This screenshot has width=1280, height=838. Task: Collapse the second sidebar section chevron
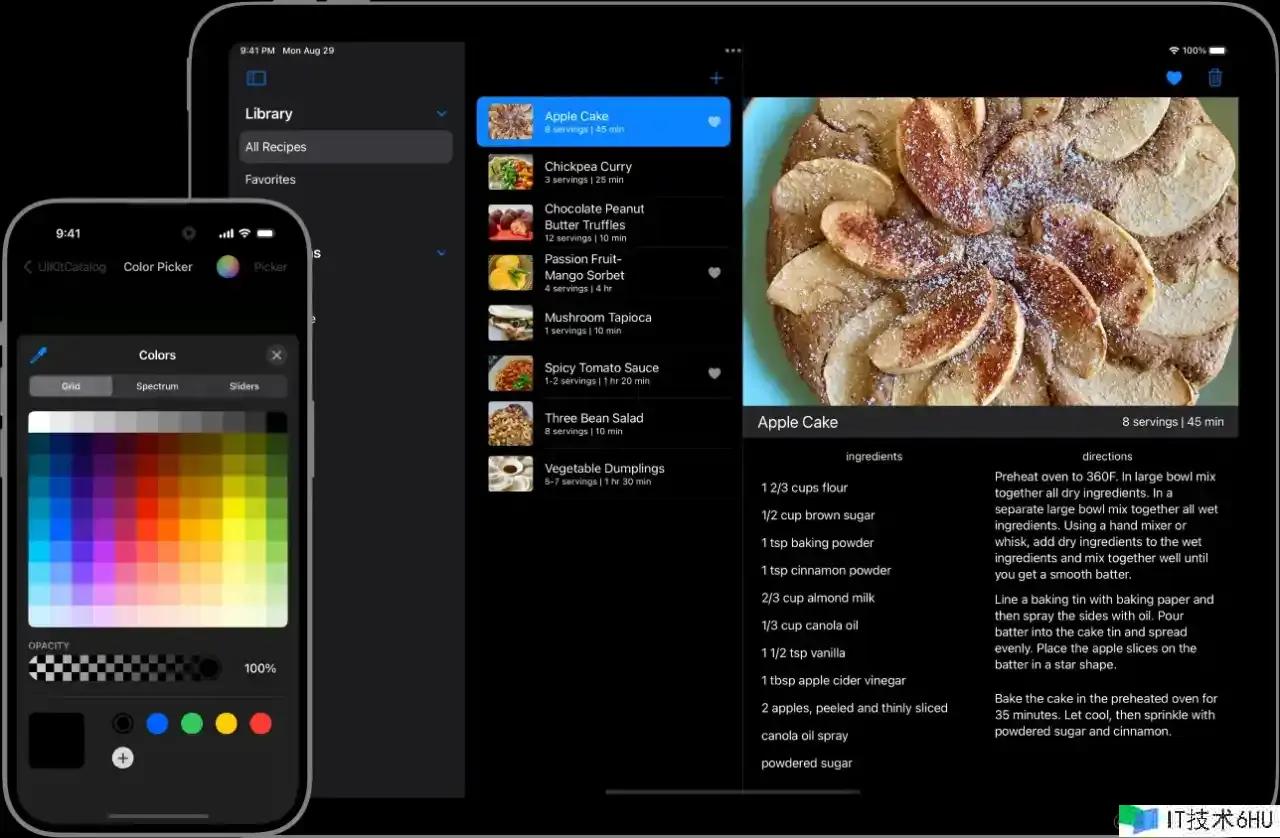click(x=441, y=253)
